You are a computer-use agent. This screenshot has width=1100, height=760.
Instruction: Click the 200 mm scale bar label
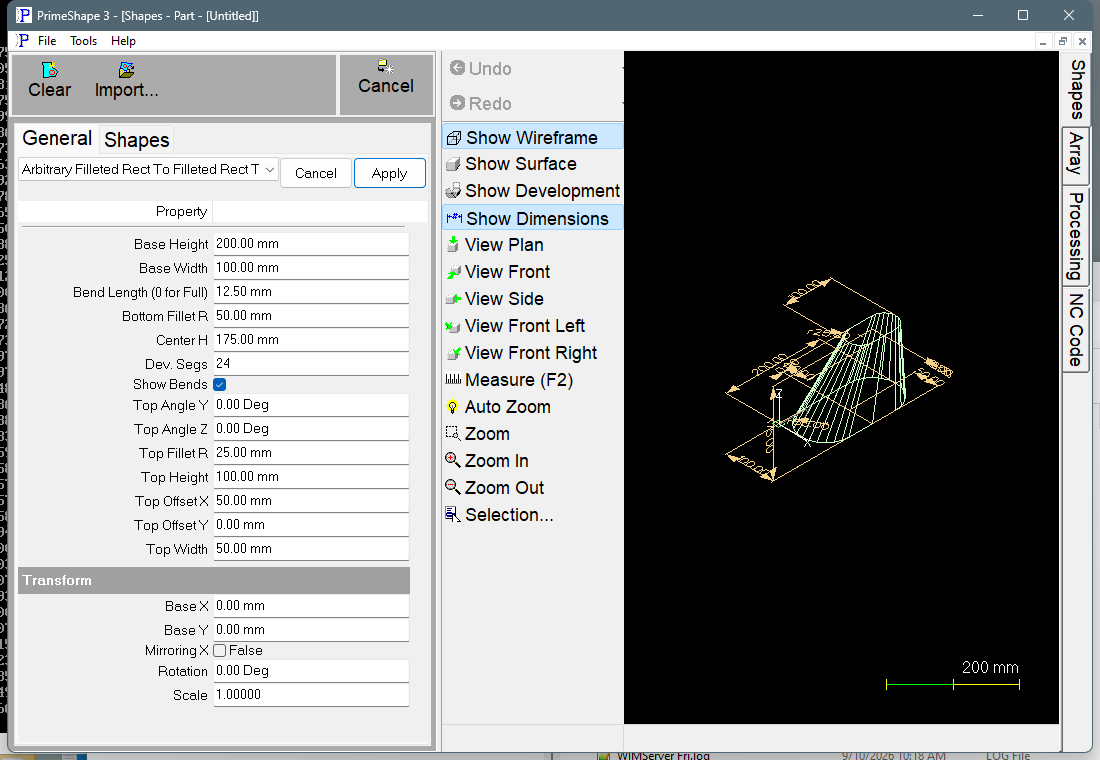pyautogui.click(x=990, y=667)
